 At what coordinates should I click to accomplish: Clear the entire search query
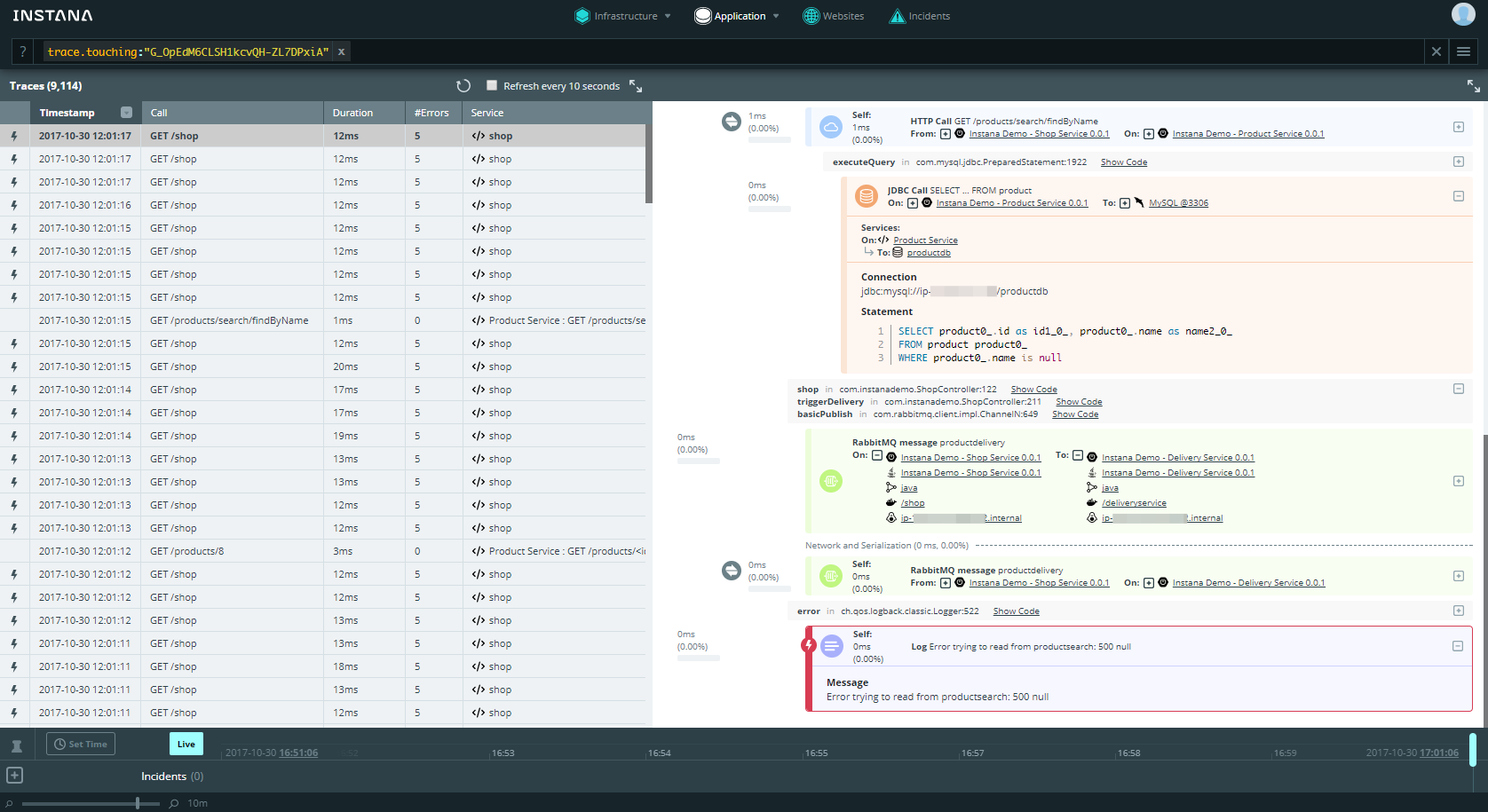pyautogui.click(x=1436, y=51)
